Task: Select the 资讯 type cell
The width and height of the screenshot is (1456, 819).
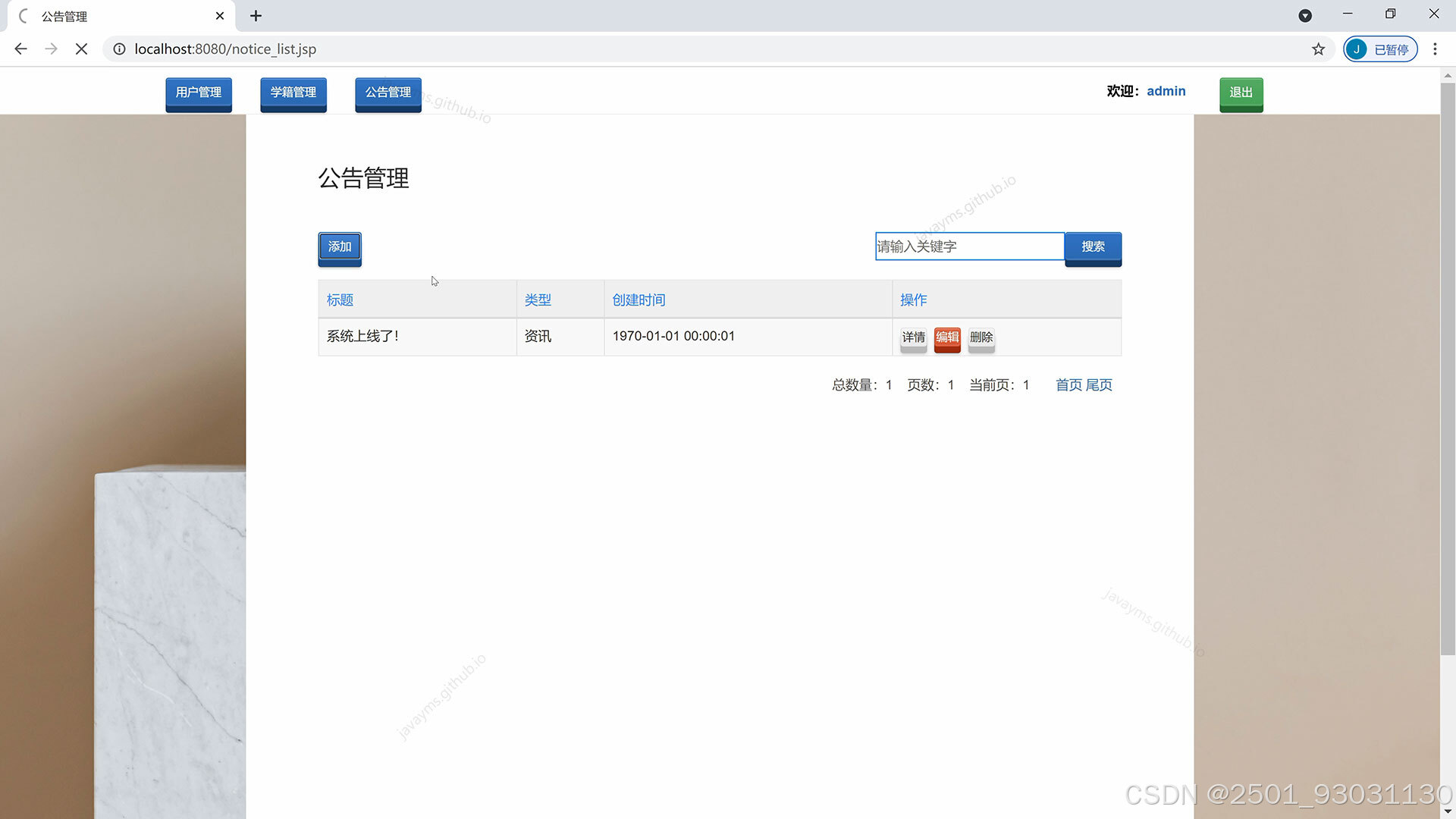Action: (560, 337)
